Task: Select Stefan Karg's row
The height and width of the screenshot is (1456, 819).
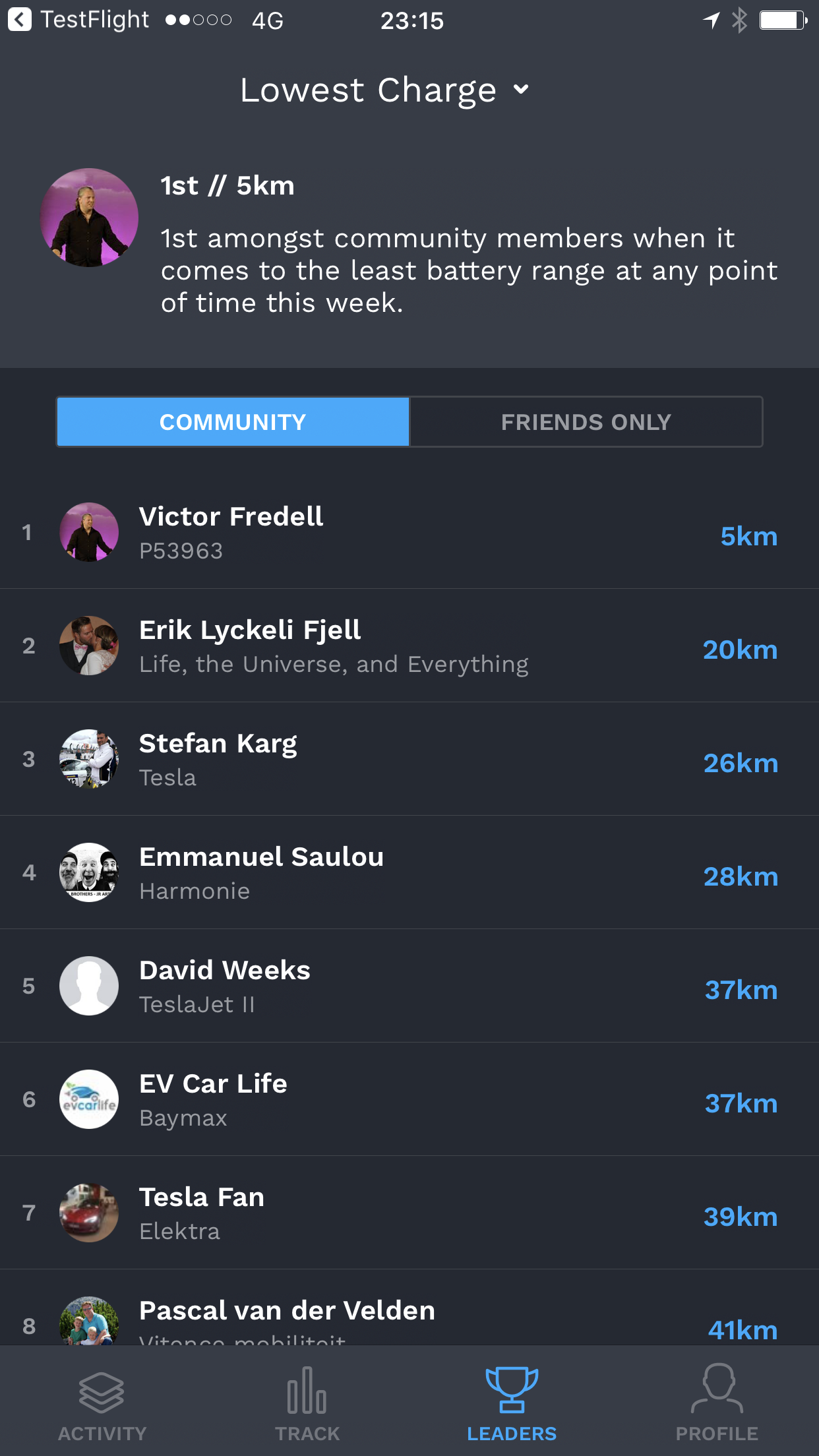Action: (x=409, y=759)
